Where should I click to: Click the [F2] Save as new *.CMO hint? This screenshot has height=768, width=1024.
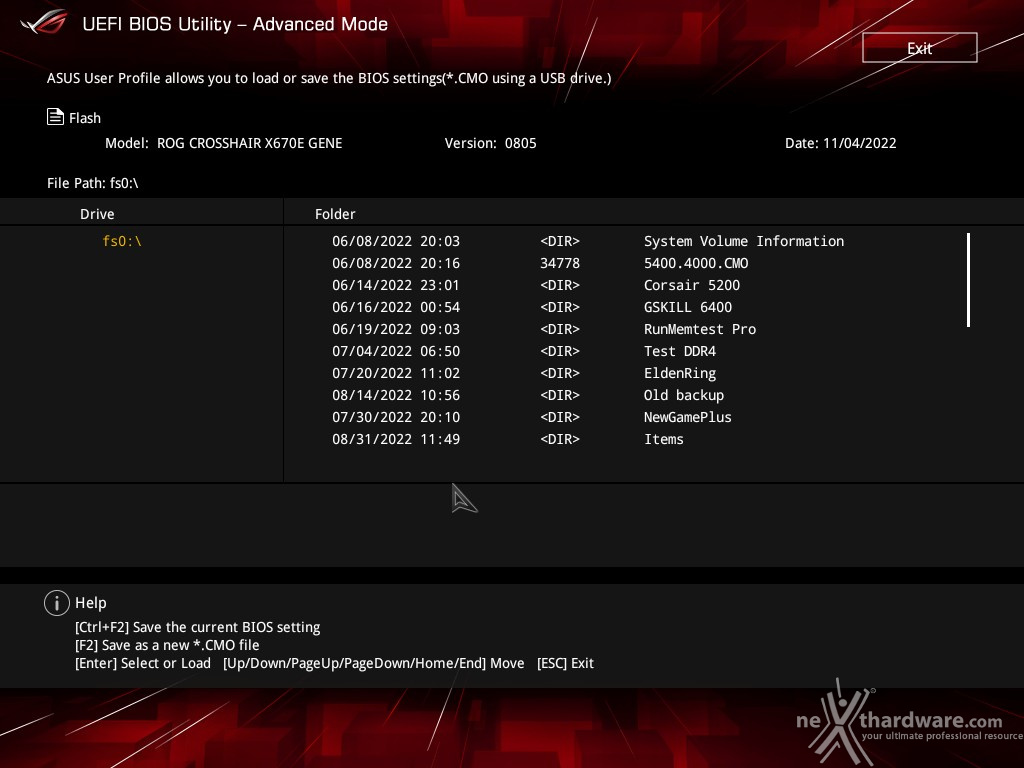tap(167, 645)
